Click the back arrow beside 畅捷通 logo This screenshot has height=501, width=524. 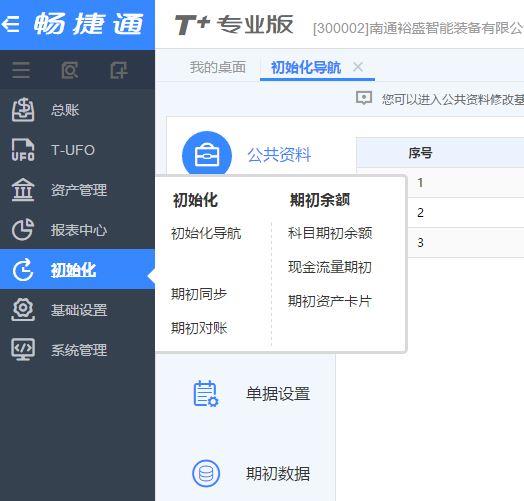click(x=11, y=24)
